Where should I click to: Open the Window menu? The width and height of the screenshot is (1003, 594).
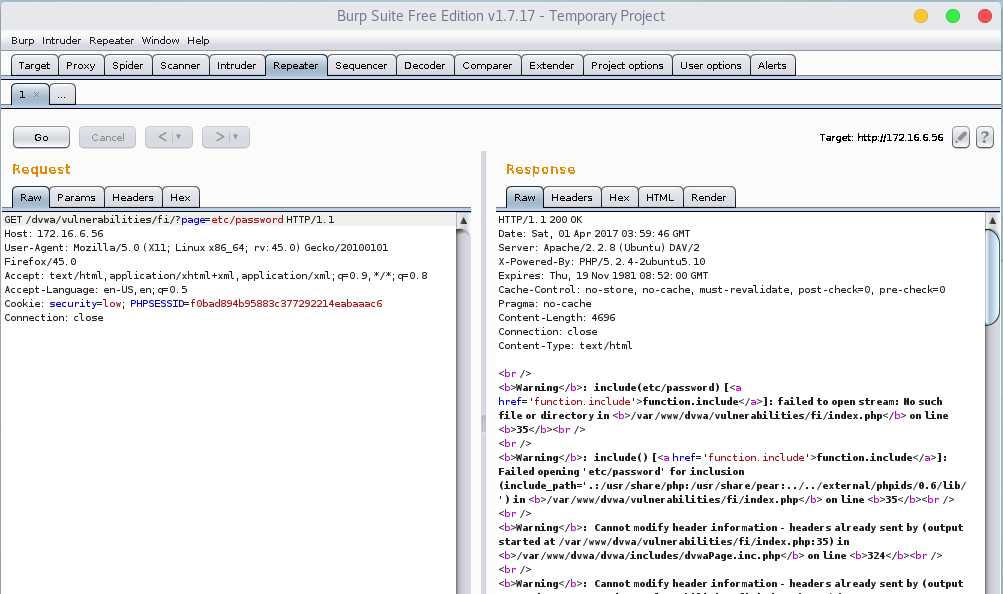(160, 40)
